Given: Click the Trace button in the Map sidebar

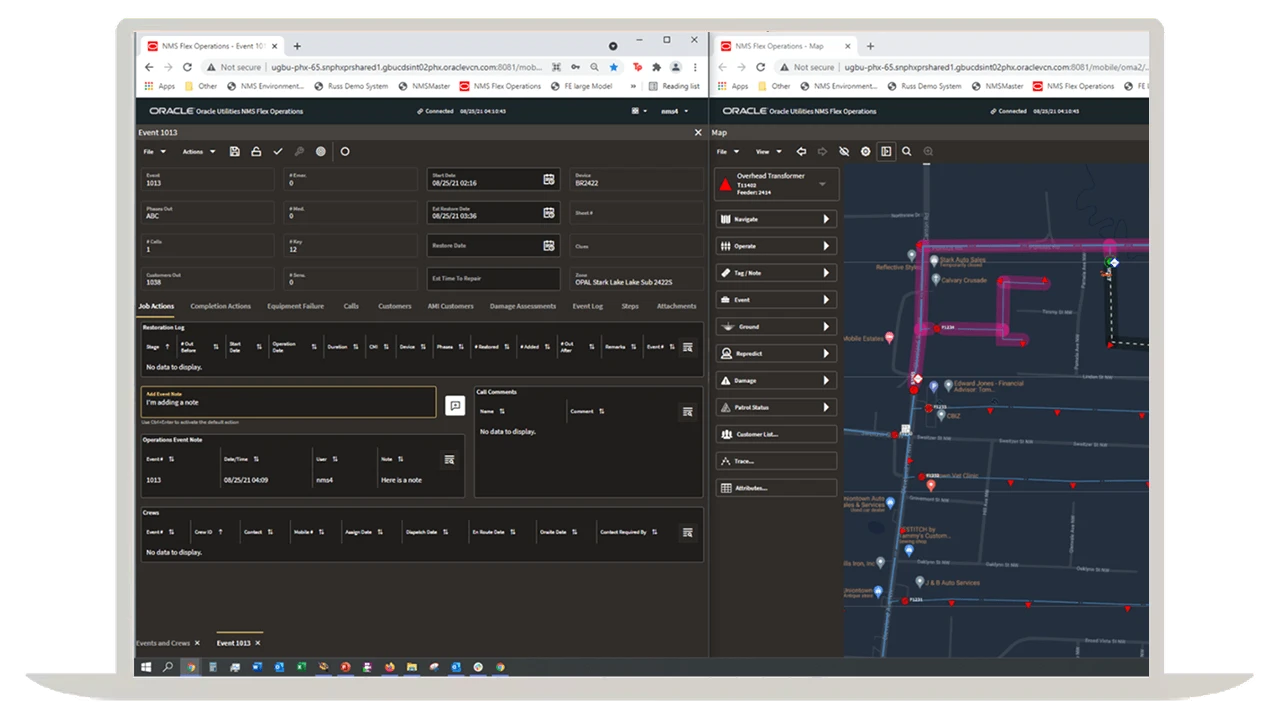Looking at the screenshot, I should coord(775,460).
